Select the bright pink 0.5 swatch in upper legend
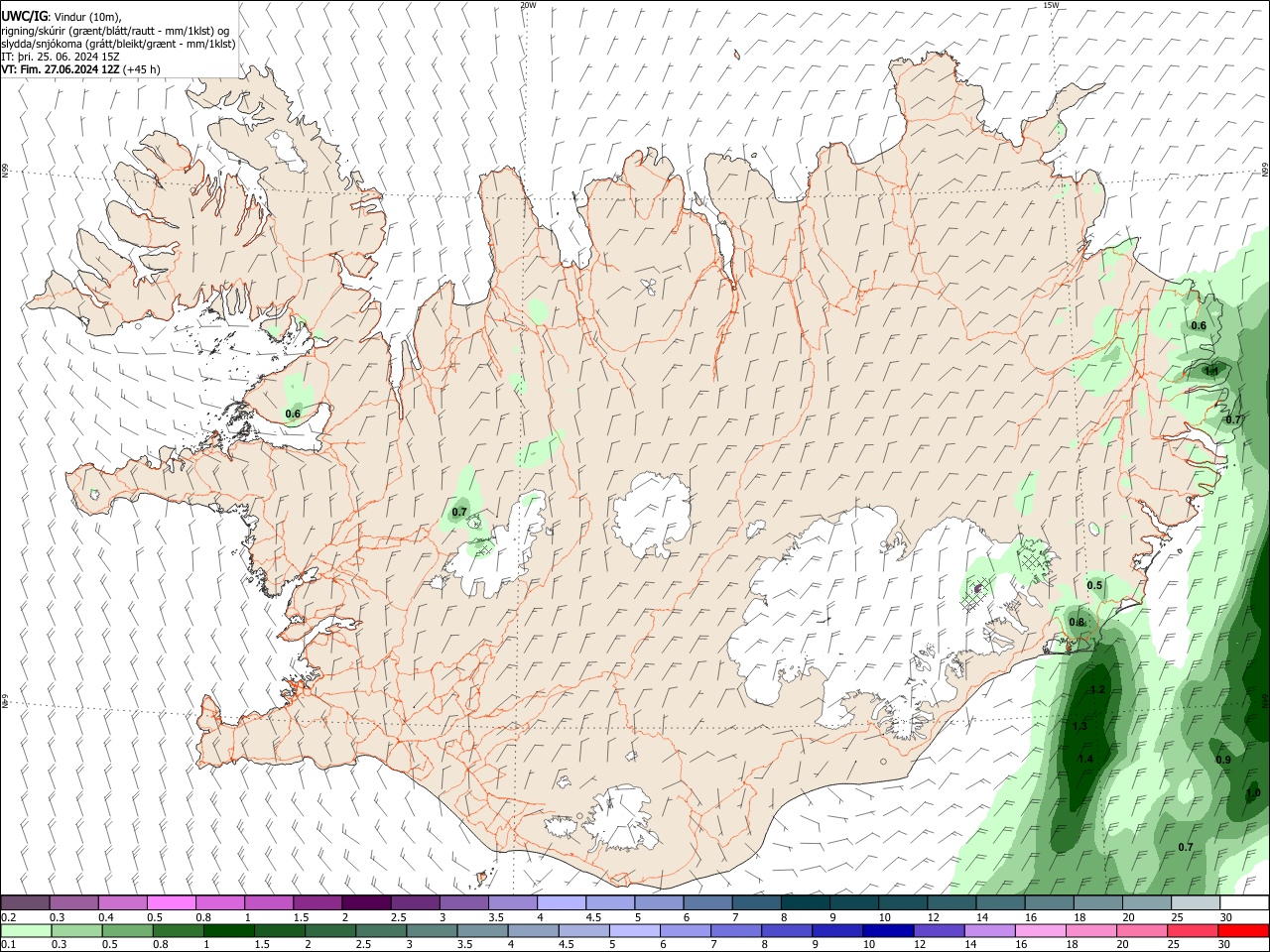 click(x=171, y=902)
